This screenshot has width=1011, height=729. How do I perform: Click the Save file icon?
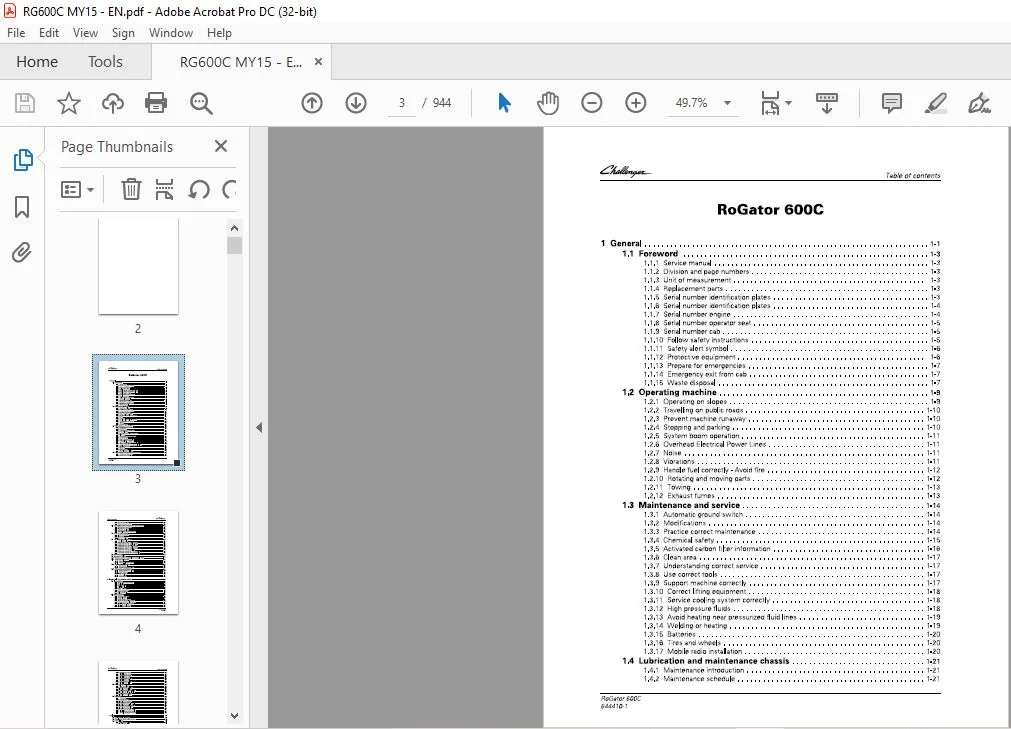point(25,103)
